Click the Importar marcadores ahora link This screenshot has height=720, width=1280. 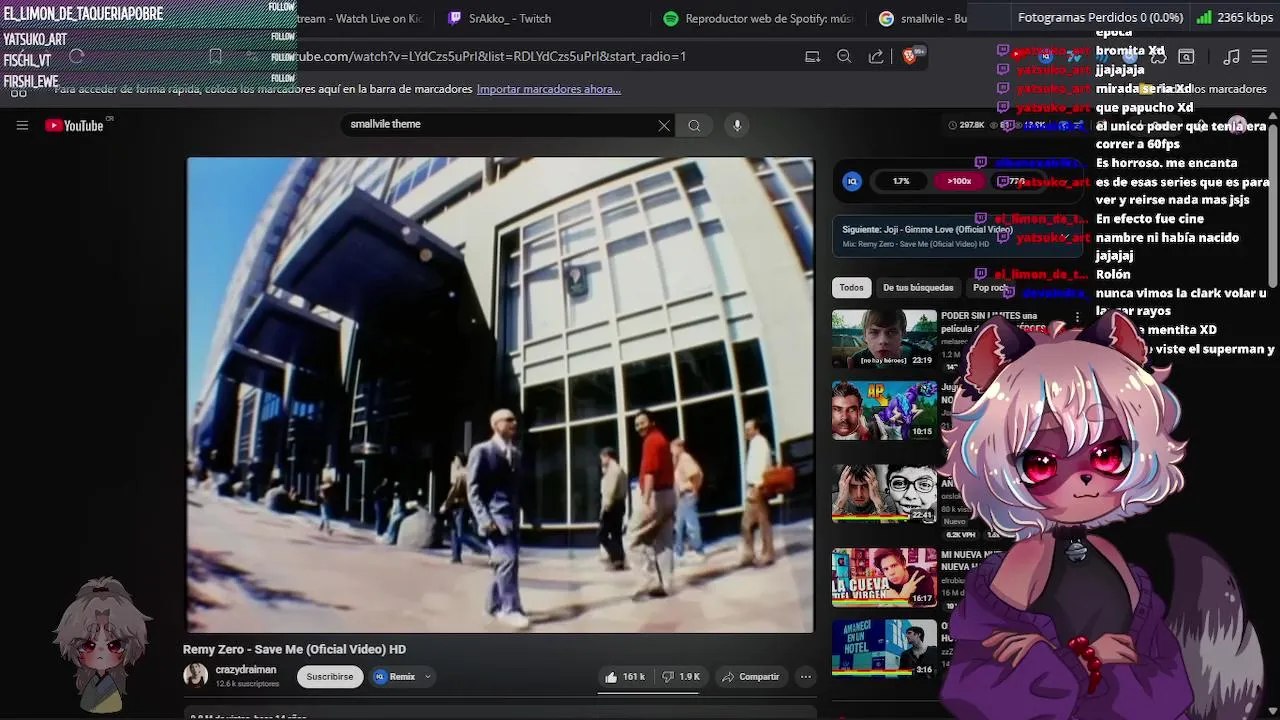549,89
